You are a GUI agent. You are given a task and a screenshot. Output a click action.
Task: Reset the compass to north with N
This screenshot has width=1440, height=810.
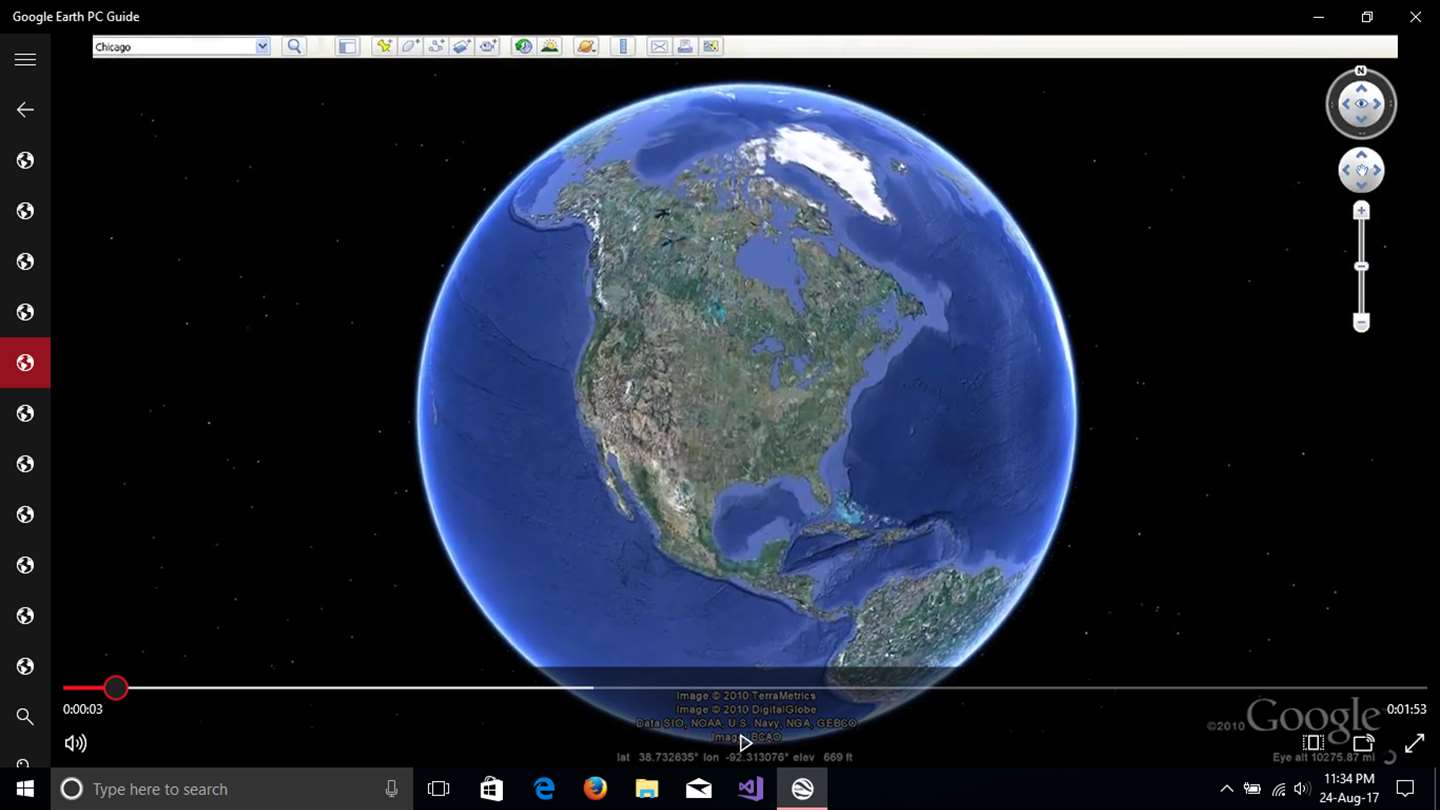point(1361,71)
